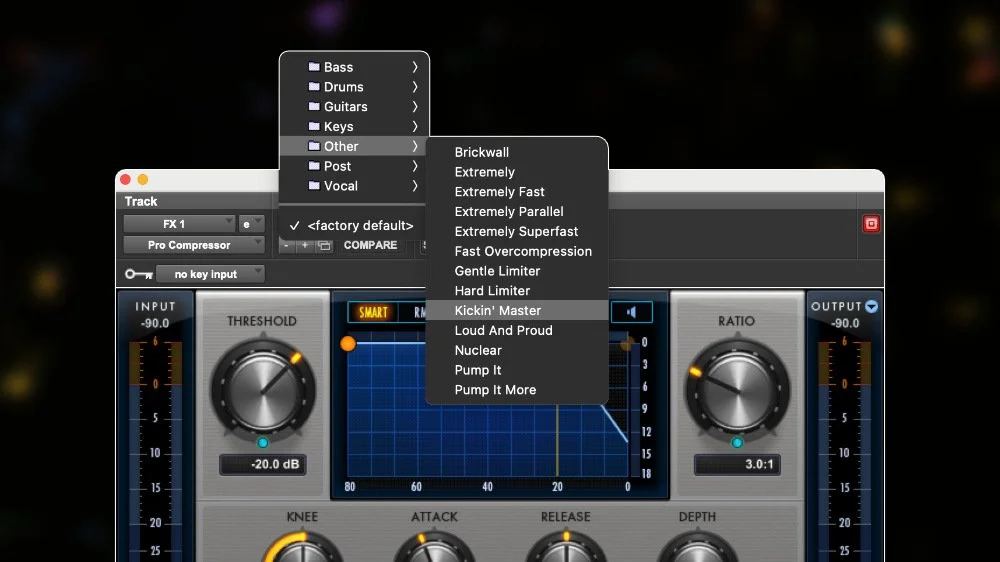
Task: Click the orange threshold handle on graph
Action: coord(348,344)
